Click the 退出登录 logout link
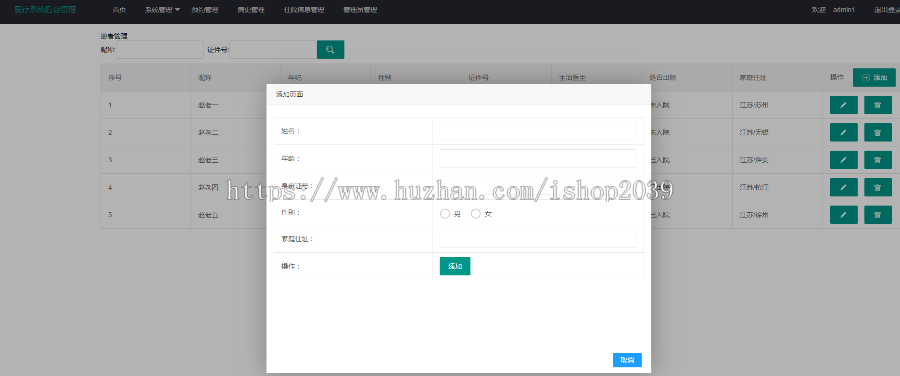The height and width of the screenshot is (376, 900). pyautogui.click(x=886, y=10)
